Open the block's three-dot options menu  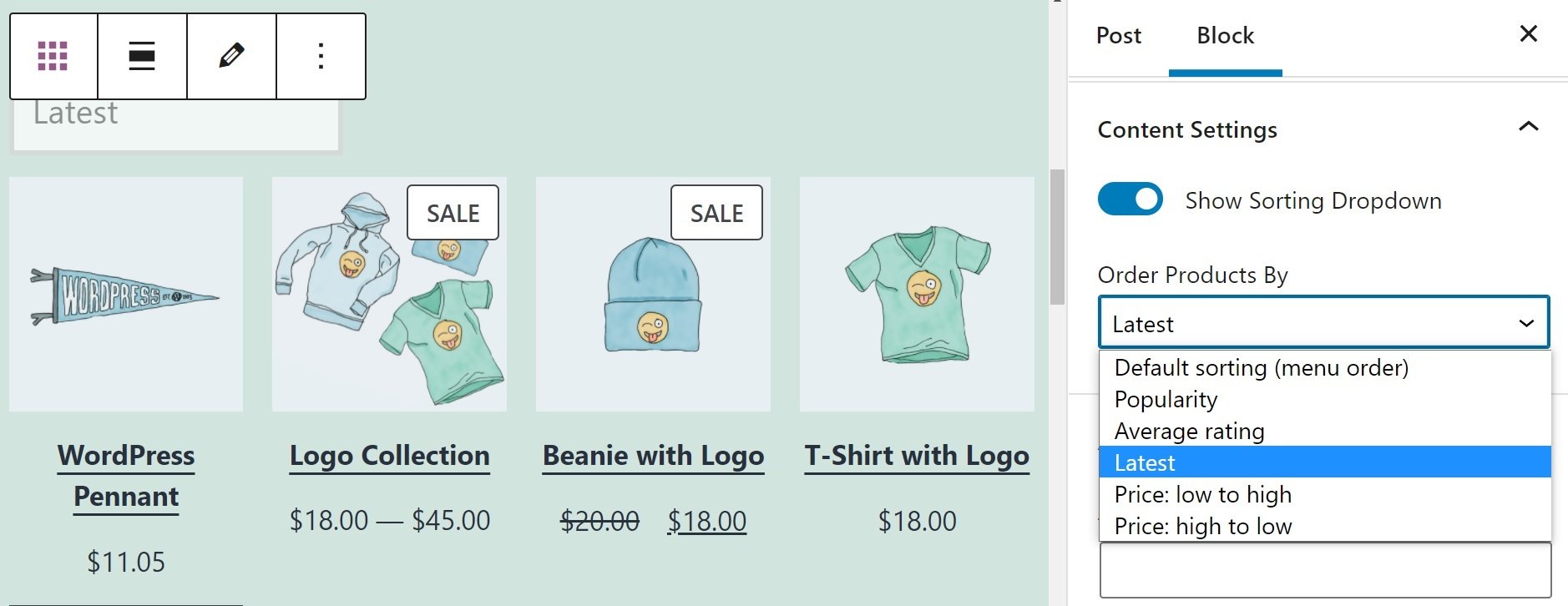pyautogui.click(x=321, y=56)
